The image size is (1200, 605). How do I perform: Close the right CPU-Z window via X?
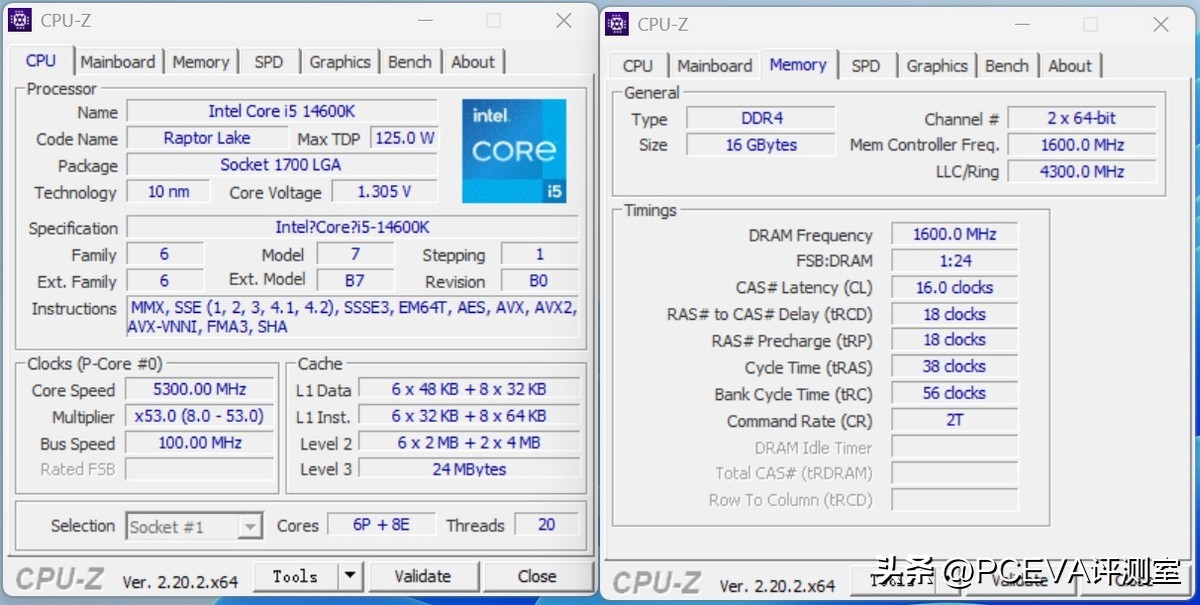coord(1160,24)
